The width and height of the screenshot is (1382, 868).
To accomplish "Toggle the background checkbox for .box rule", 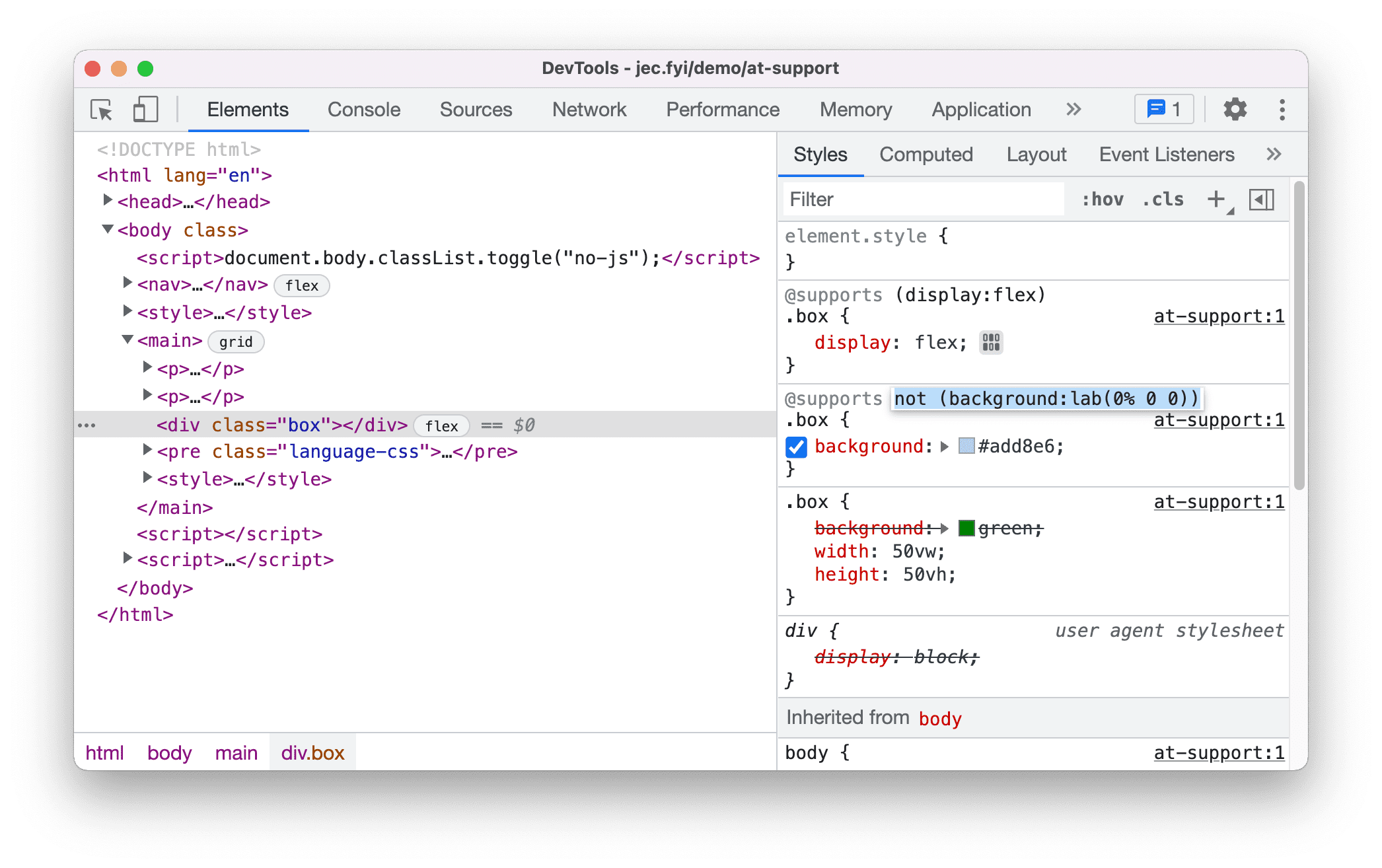I will click(x=797, y=447).
